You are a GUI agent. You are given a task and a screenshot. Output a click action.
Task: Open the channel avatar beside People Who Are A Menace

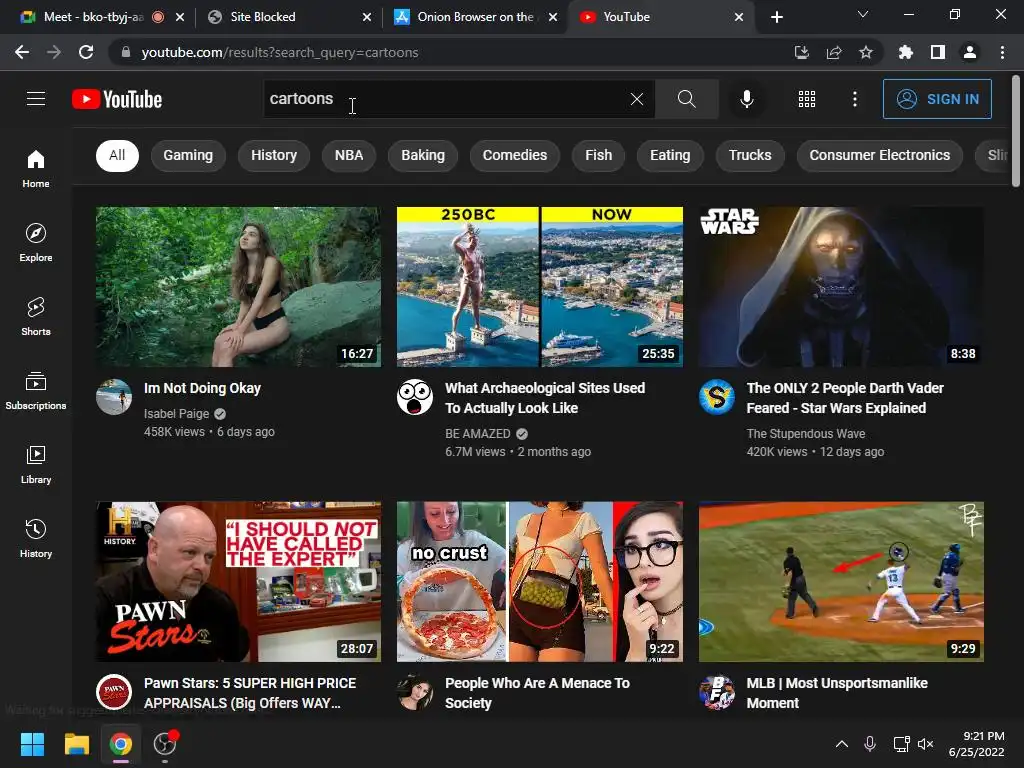point(415,692)
